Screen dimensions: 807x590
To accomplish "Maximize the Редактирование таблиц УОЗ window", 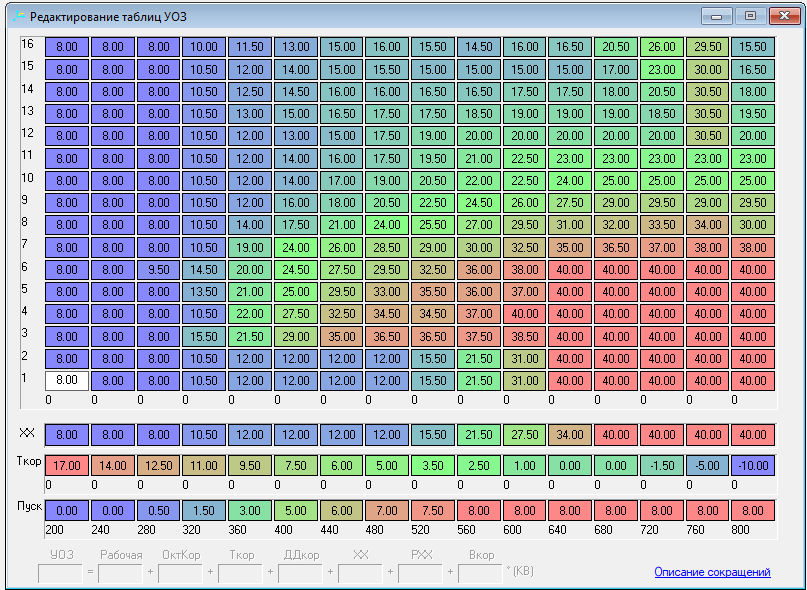I will click(x=750, y=16).
